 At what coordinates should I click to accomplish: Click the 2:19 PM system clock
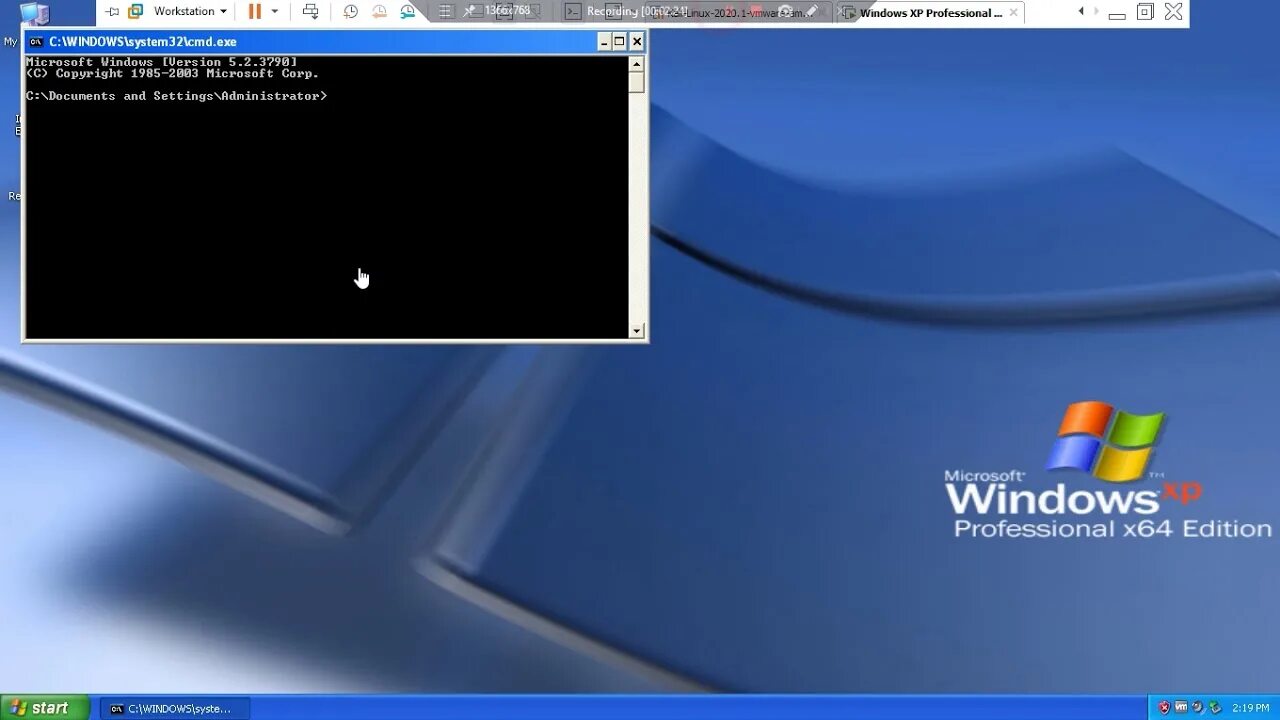coord(1251,708)
